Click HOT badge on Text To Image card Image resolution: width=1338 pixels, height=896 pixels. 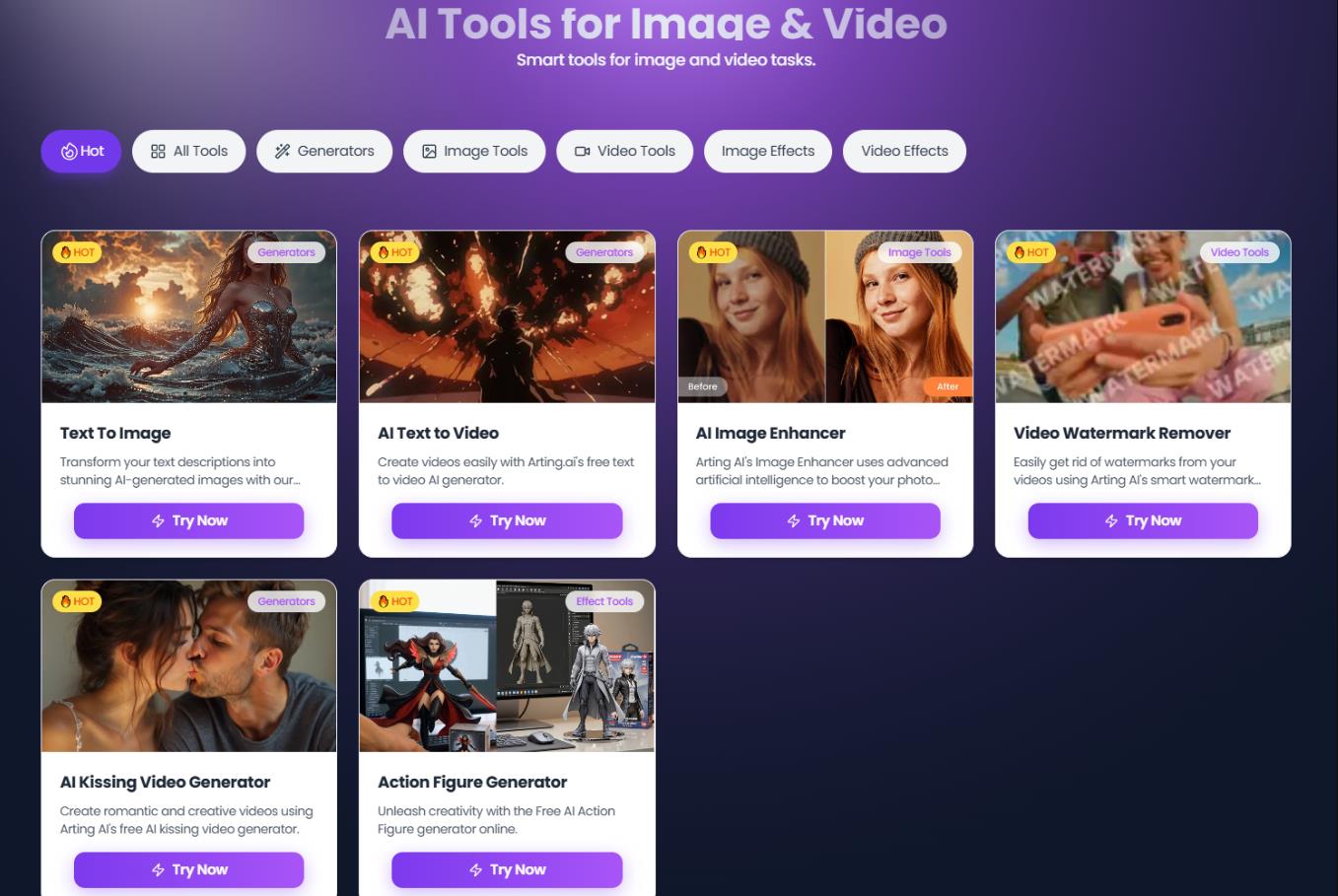(77, 252)
